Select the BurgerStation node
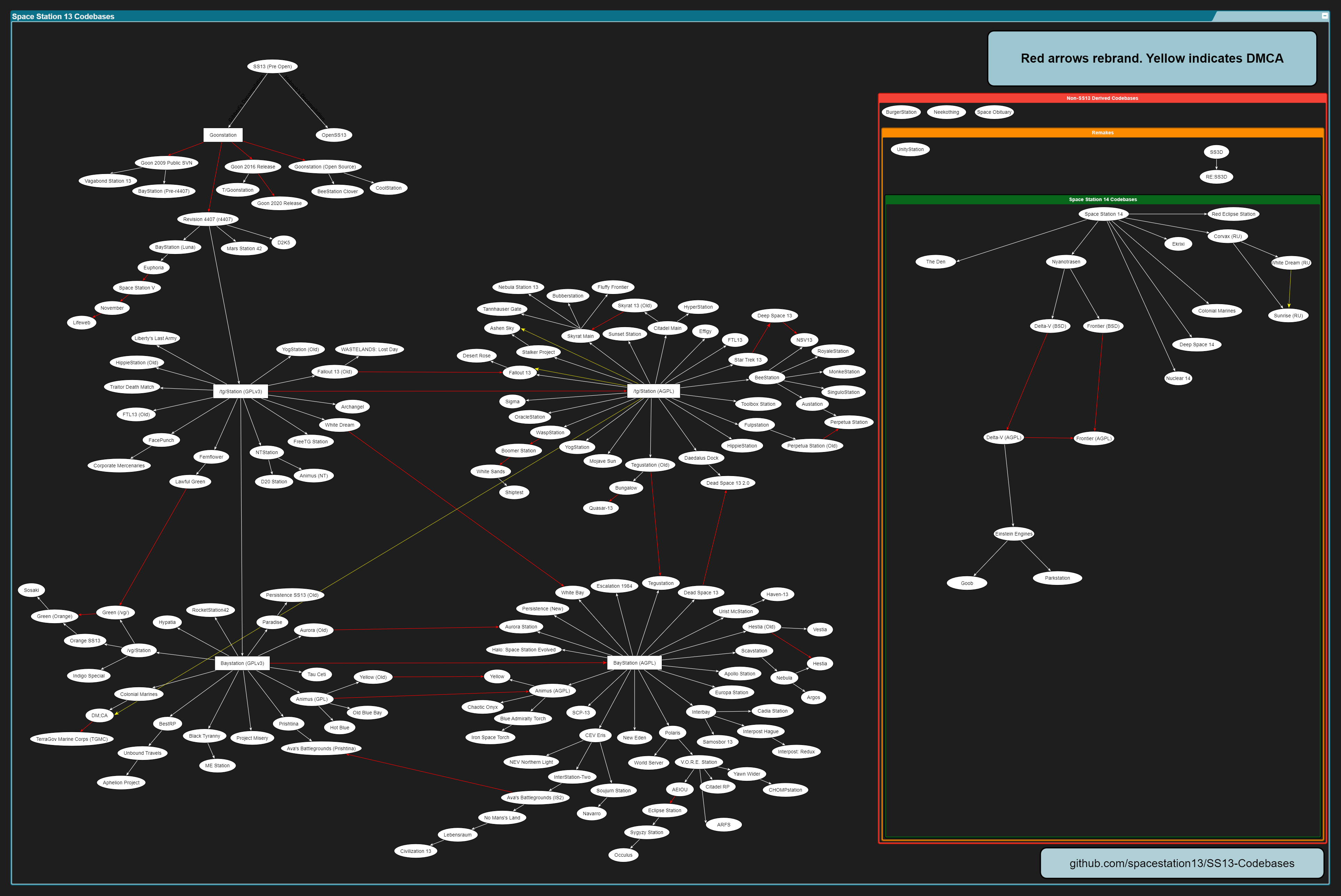This screenshot has height=896, width=1341. click(901, 112)
